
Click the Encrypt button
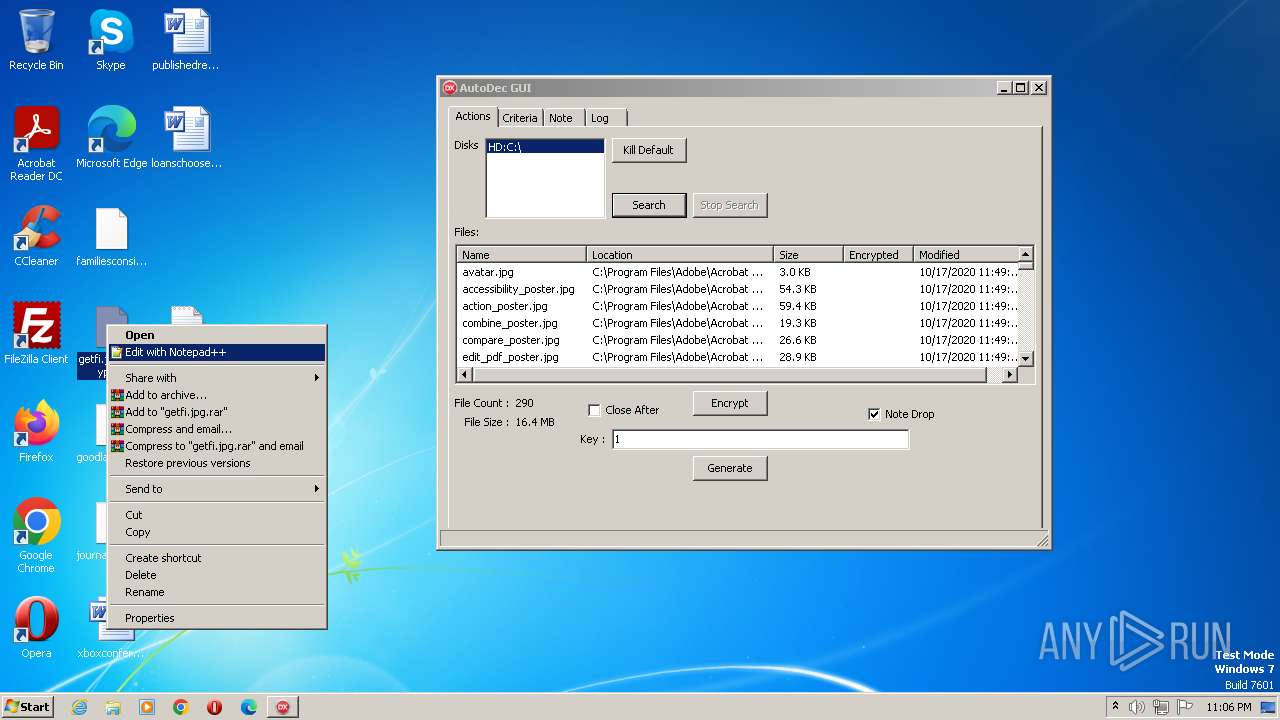coord(730,403)
